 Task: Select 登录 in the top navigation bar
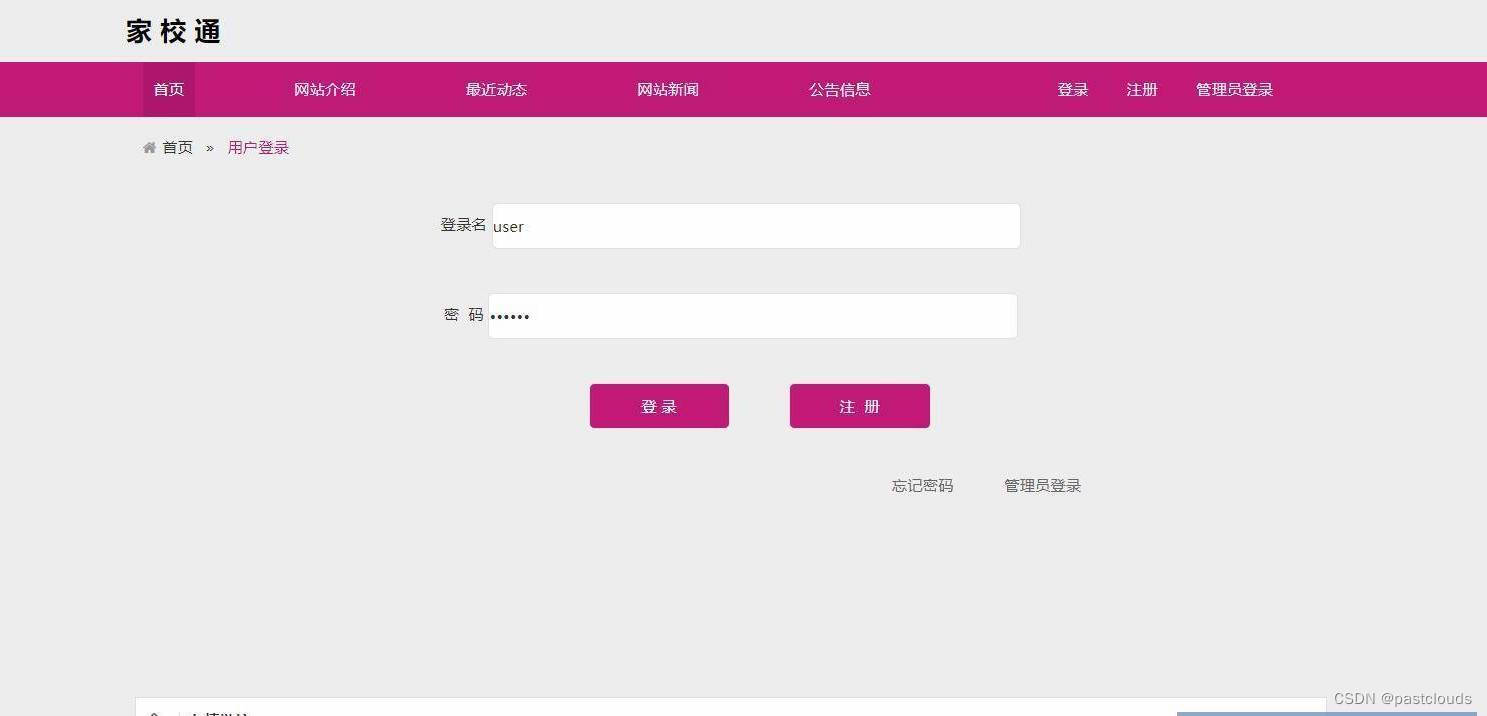click(1072, 89)
